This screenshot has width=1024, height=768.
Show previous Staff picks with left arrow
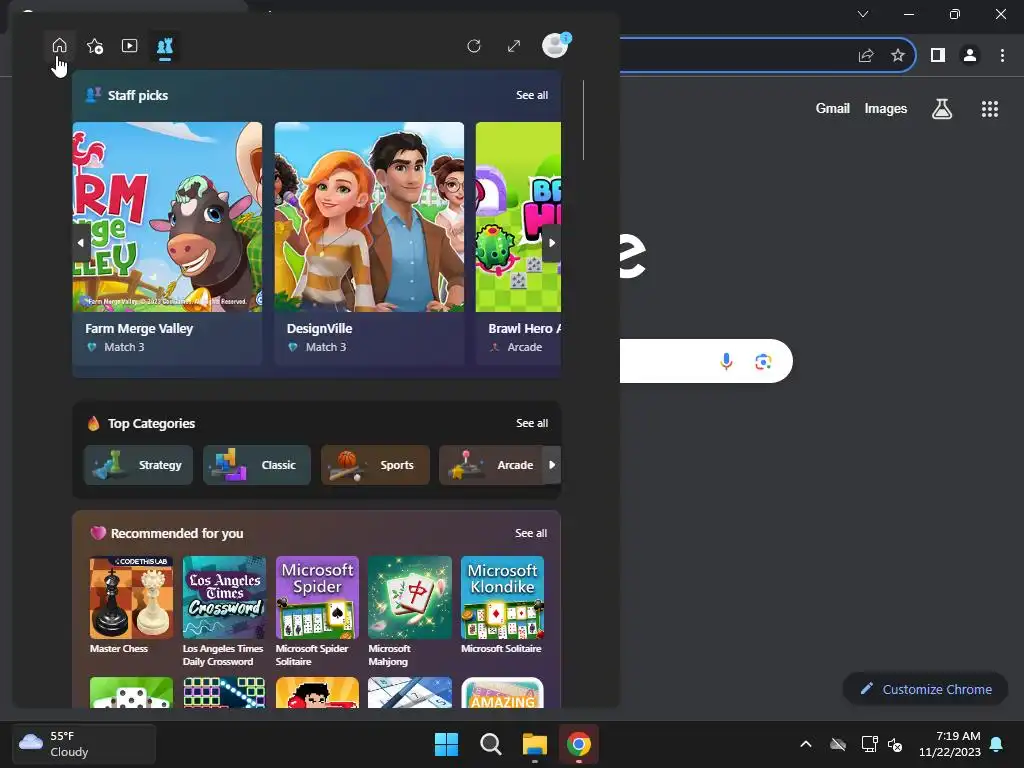tap(80, 243)
